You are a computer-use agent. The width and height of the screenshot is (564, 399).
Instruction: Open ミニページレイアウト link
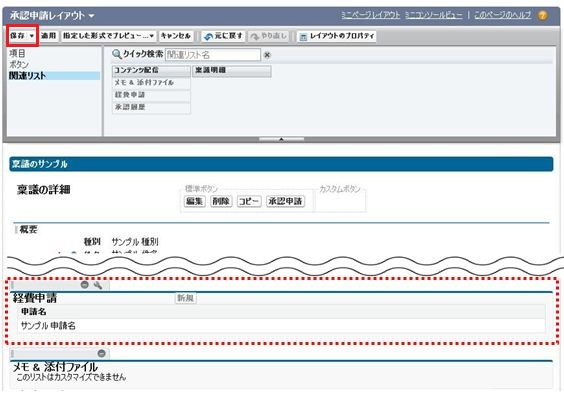(370, 15)
